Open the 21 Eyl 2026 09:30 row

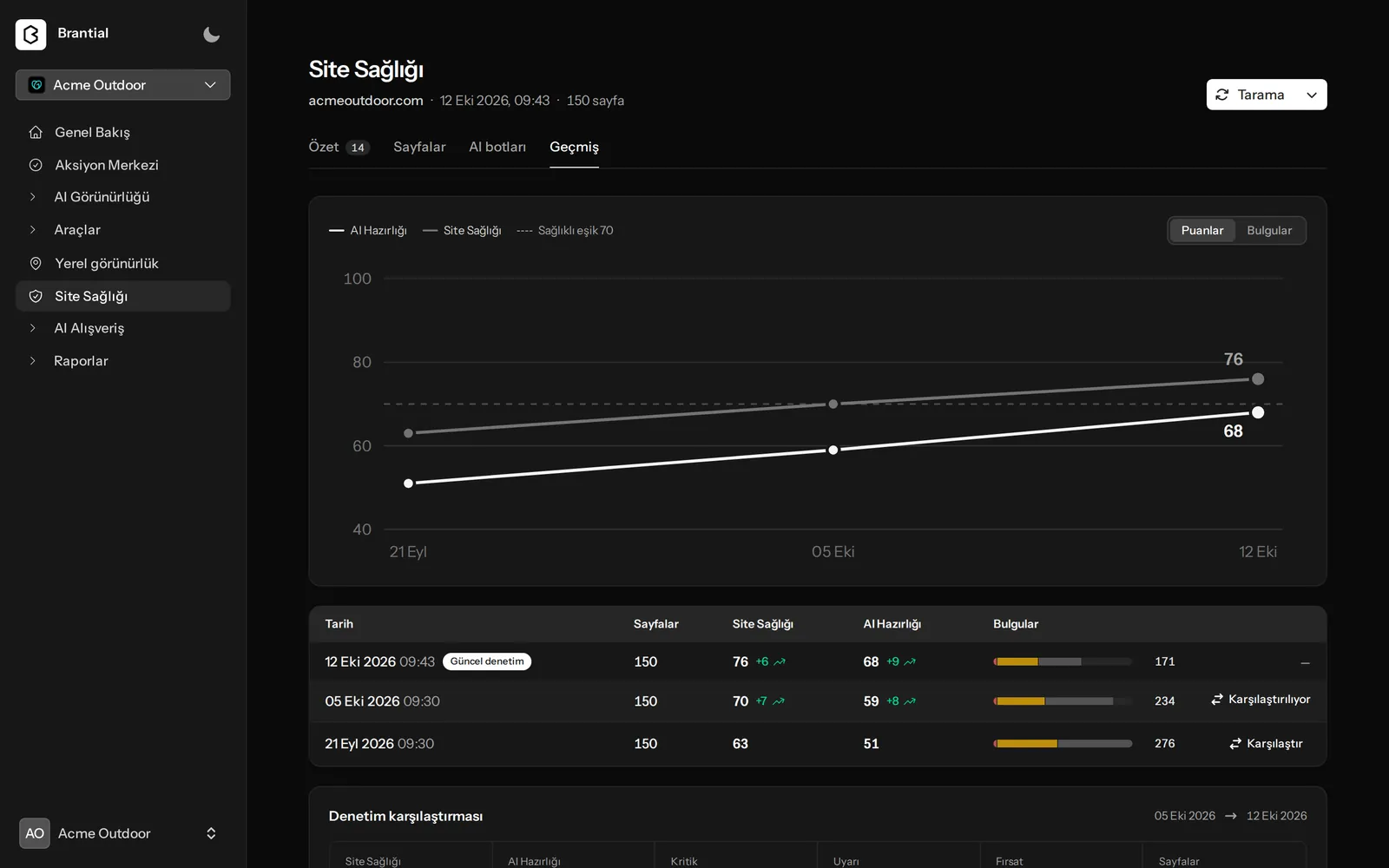coord(818,744)
